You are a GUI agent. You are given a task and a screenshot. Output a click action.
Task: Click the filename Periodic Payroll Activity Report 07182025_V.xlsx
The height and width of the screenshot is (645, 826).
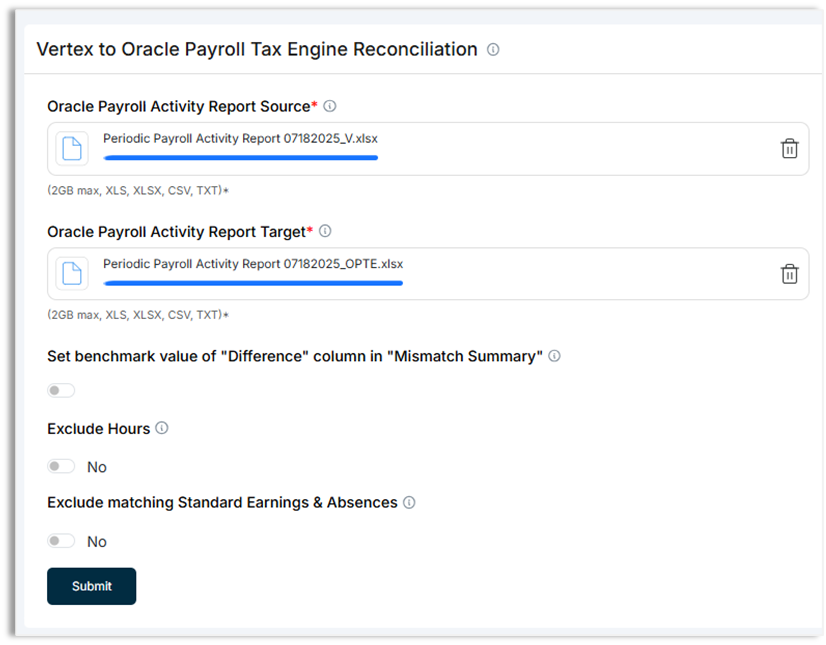click(240, 138)
